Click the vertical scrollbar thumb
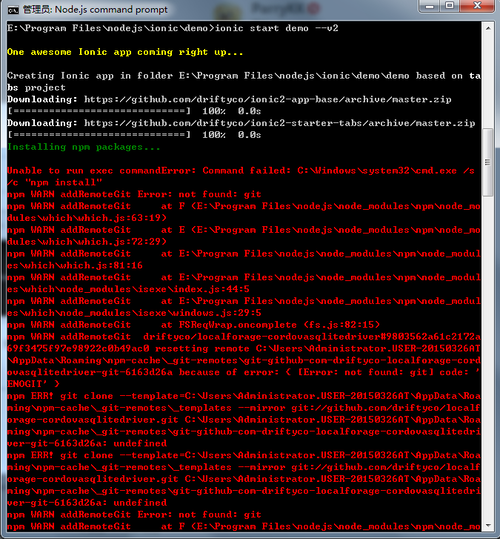The height and width of the screenshot is (539, 500). [488, 162]
